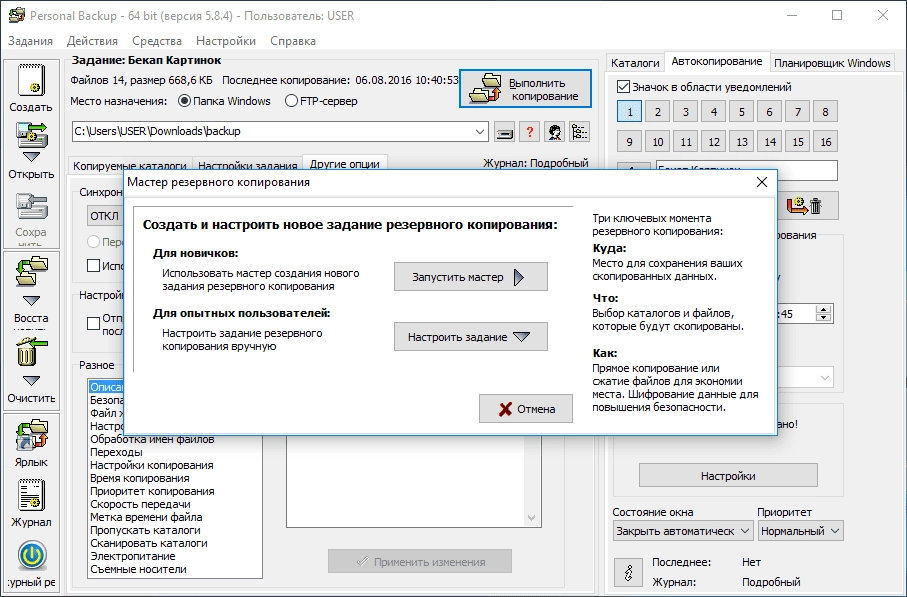Screen dimensions: 907x597
Task: Switch to the Другие опции tab
Action: (x=345, y=164)
